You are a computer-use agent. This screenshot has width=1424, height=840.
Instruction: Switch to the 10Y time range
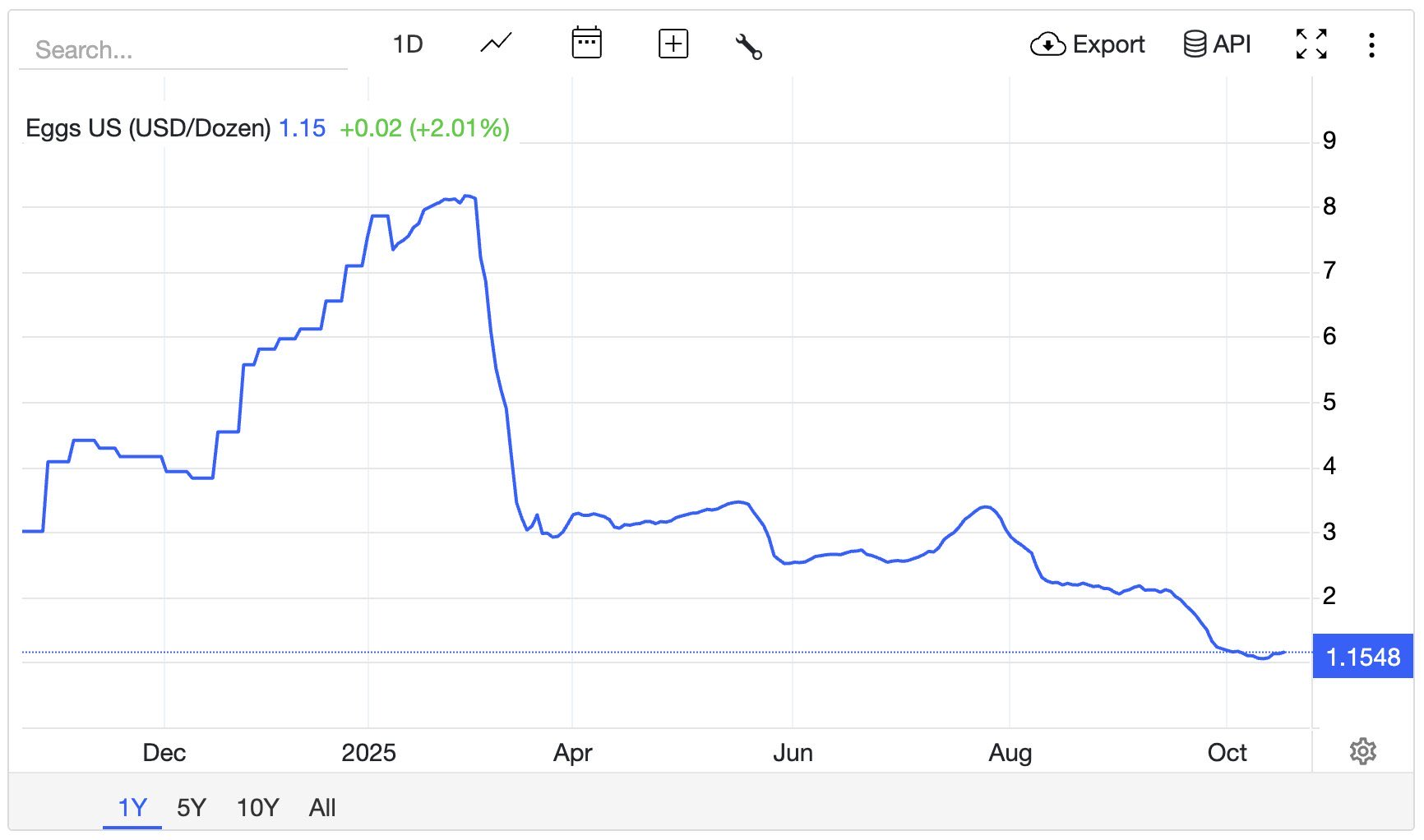257,808
